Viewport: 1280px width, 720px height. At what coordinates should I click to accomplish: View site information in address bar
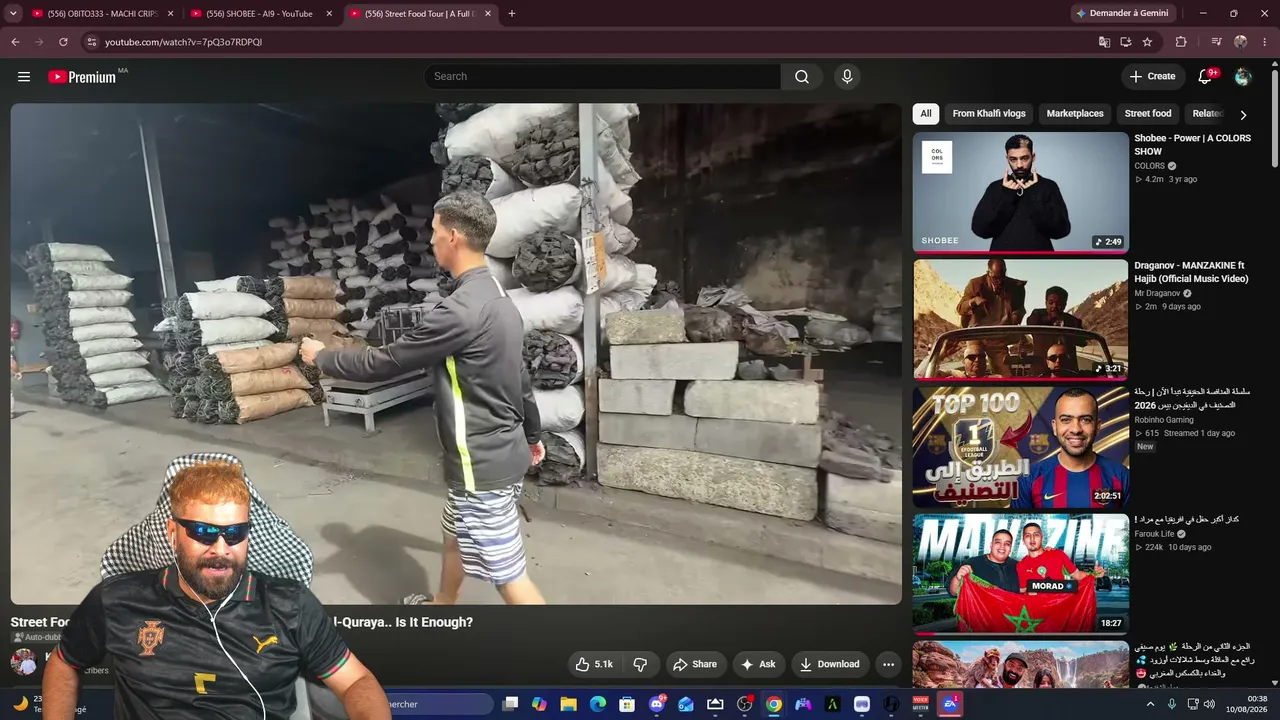click(91, 42)
